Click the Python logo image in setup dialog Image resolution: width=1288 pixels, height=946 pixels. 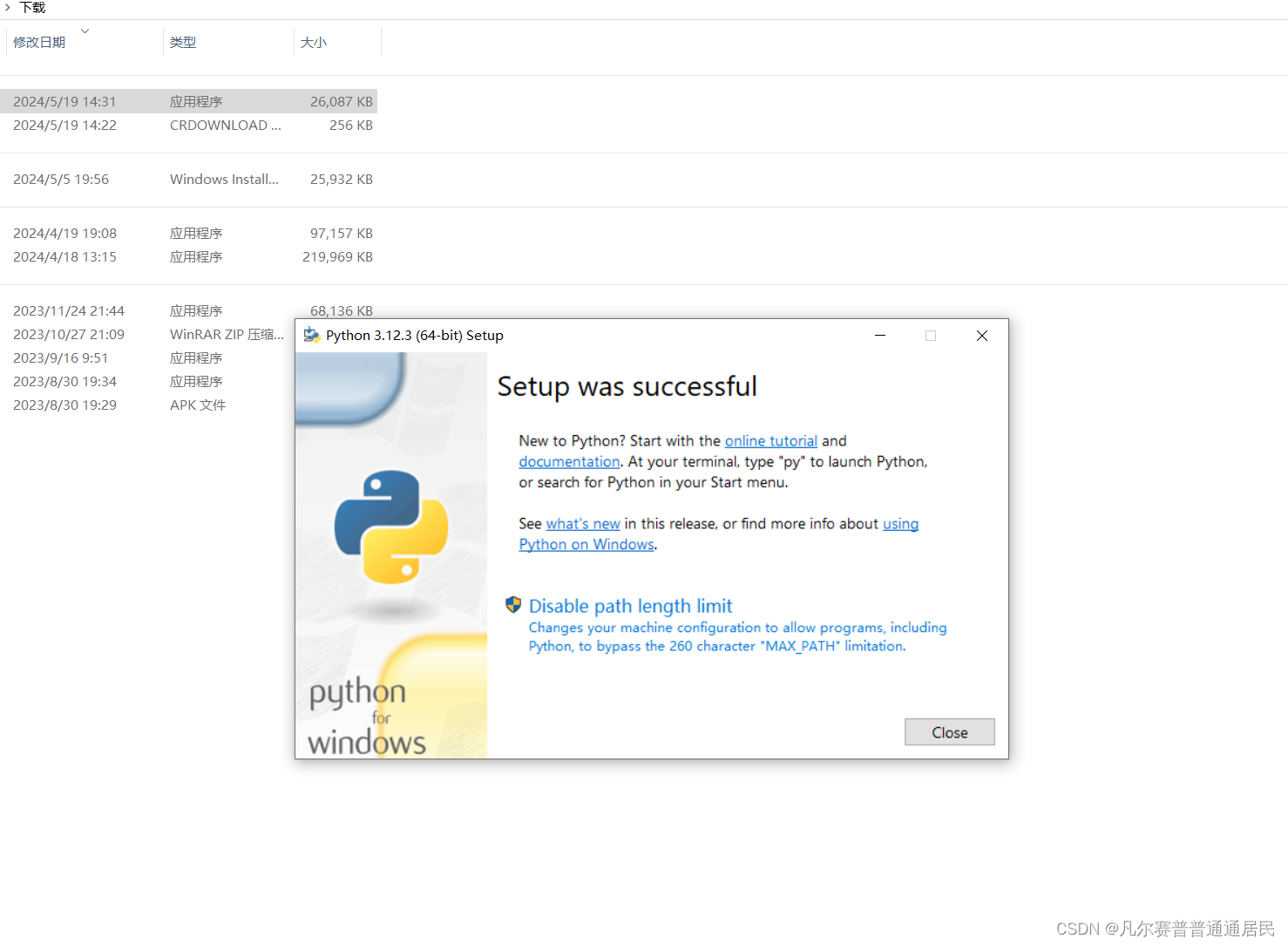pos(391,527)
